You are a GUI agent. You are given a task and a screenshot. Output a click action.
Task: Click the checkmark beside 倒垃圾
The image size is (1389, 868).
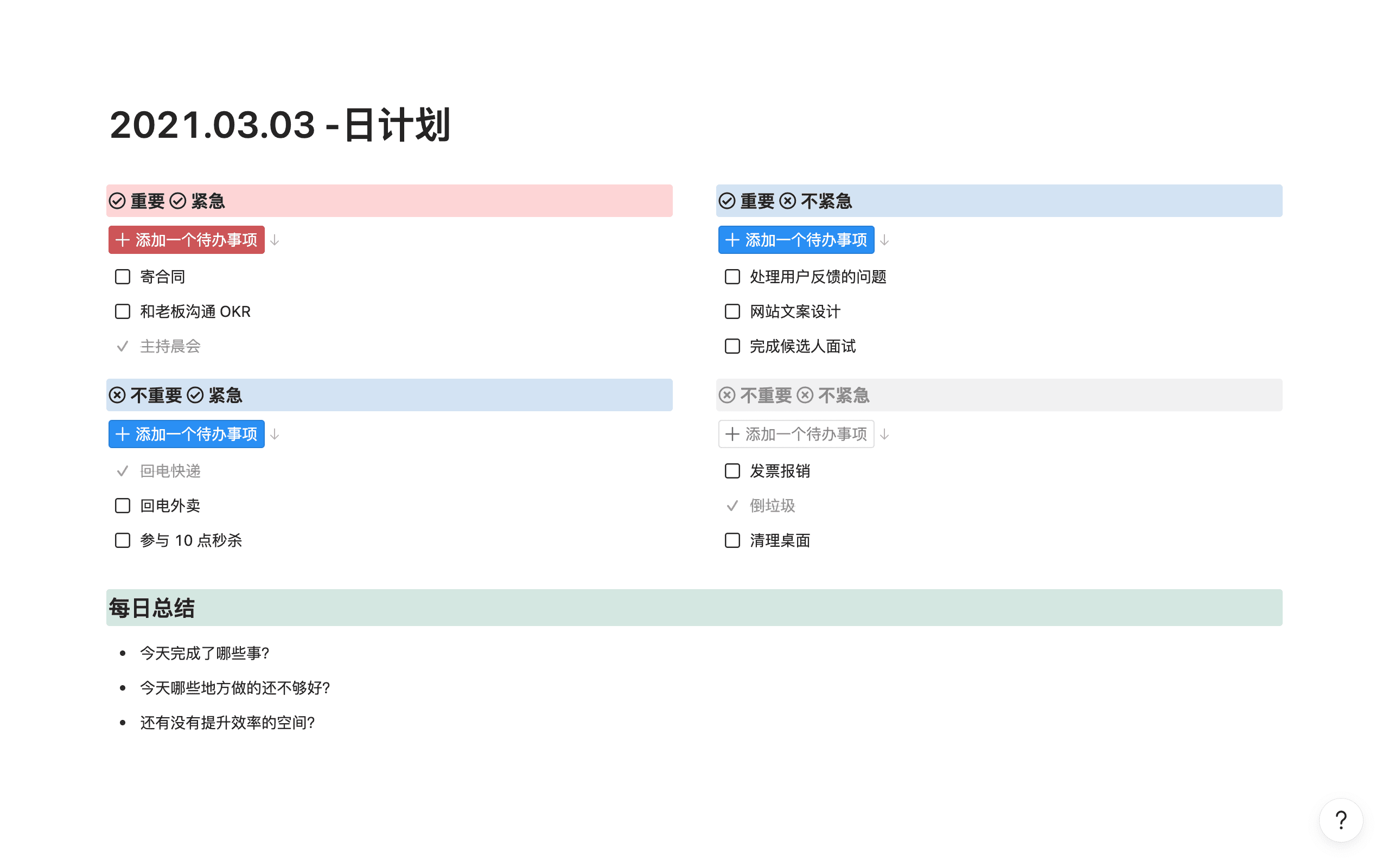pos(732,506)
